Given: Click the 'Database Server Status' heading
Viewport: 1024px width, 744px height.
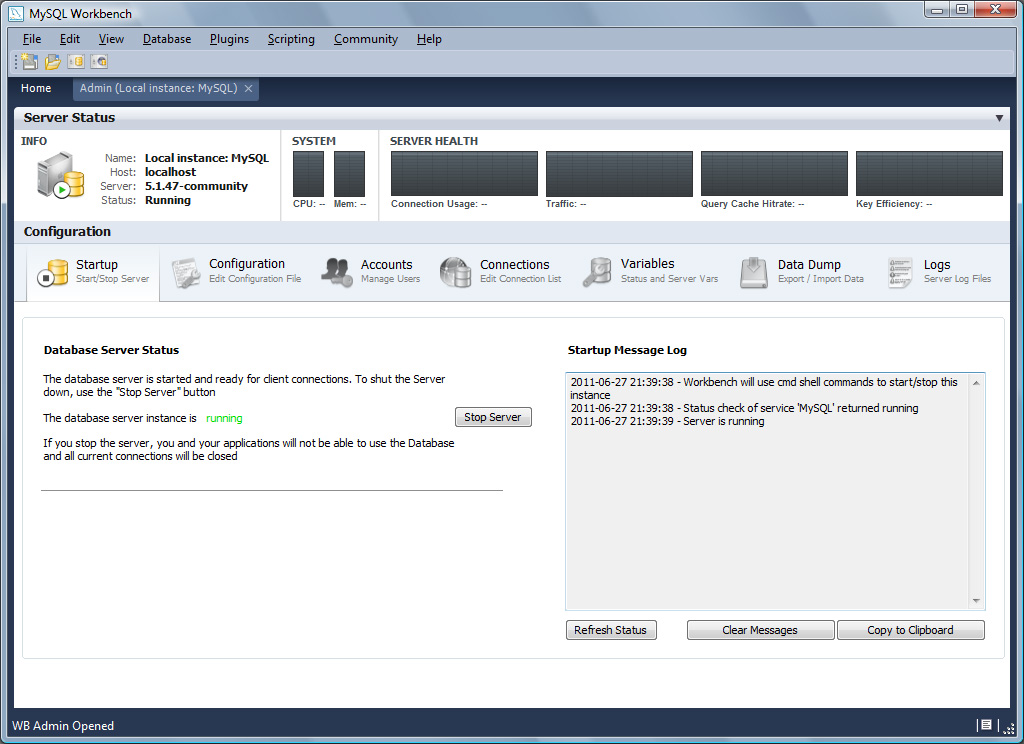Looking at the screenshot, I should (111, 350).
